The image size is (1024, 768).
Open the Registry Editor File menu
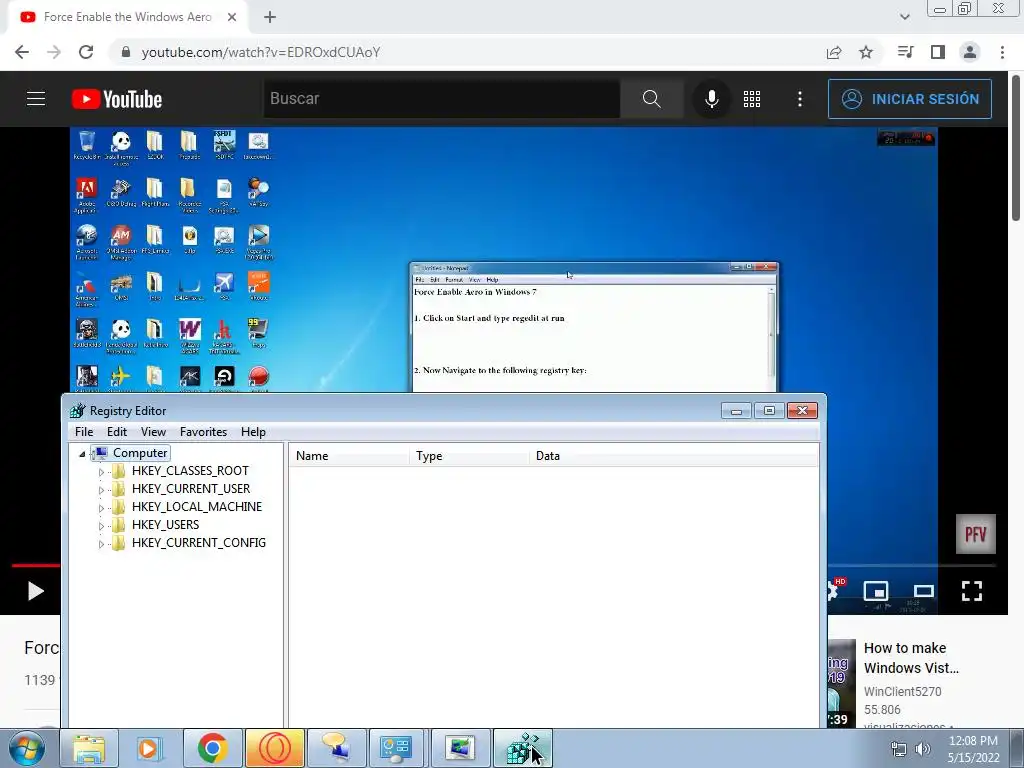tap(84, 432)
